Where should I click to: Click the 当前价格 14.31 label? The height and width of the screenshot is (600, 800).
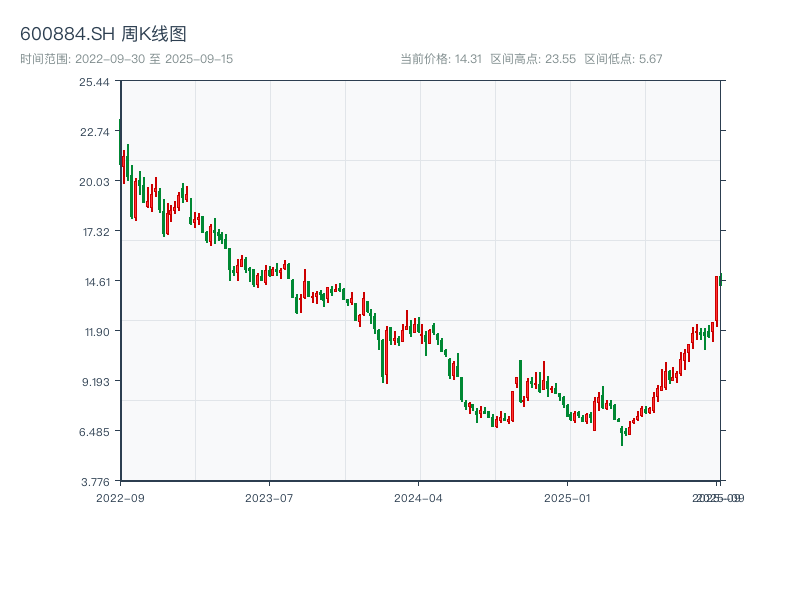[441, 59]
